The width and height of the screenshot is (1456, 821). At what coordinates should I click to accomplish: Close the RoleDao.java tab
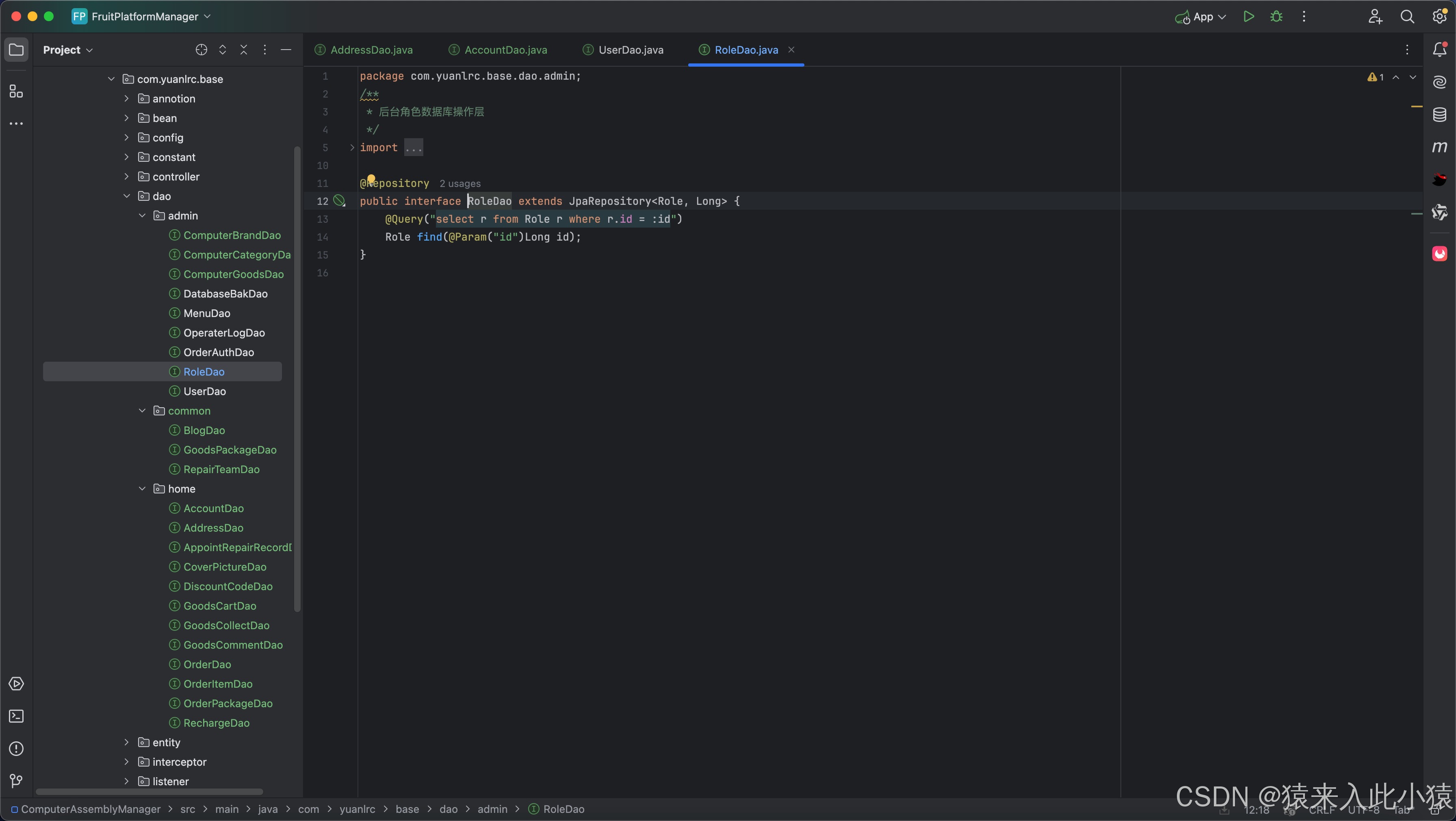[x=791, y=50]
